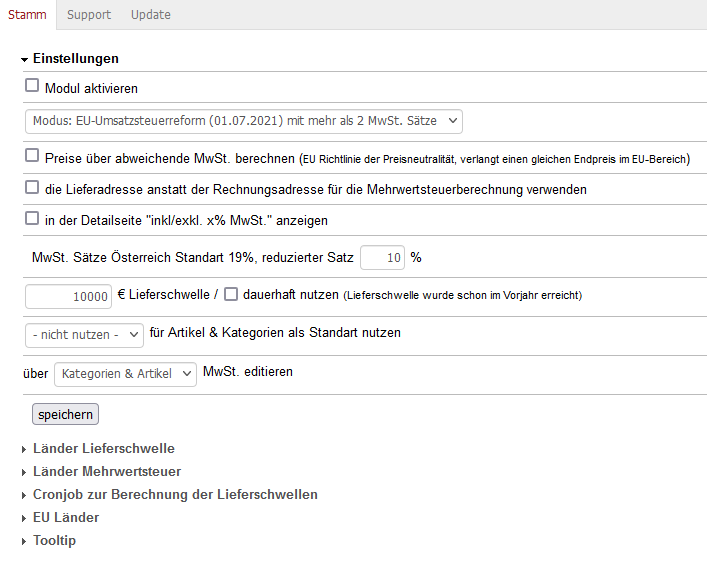The image size is (707, 578).
Task: Focus the Lieferschwelle amount input field
Action: pos(68,296)
